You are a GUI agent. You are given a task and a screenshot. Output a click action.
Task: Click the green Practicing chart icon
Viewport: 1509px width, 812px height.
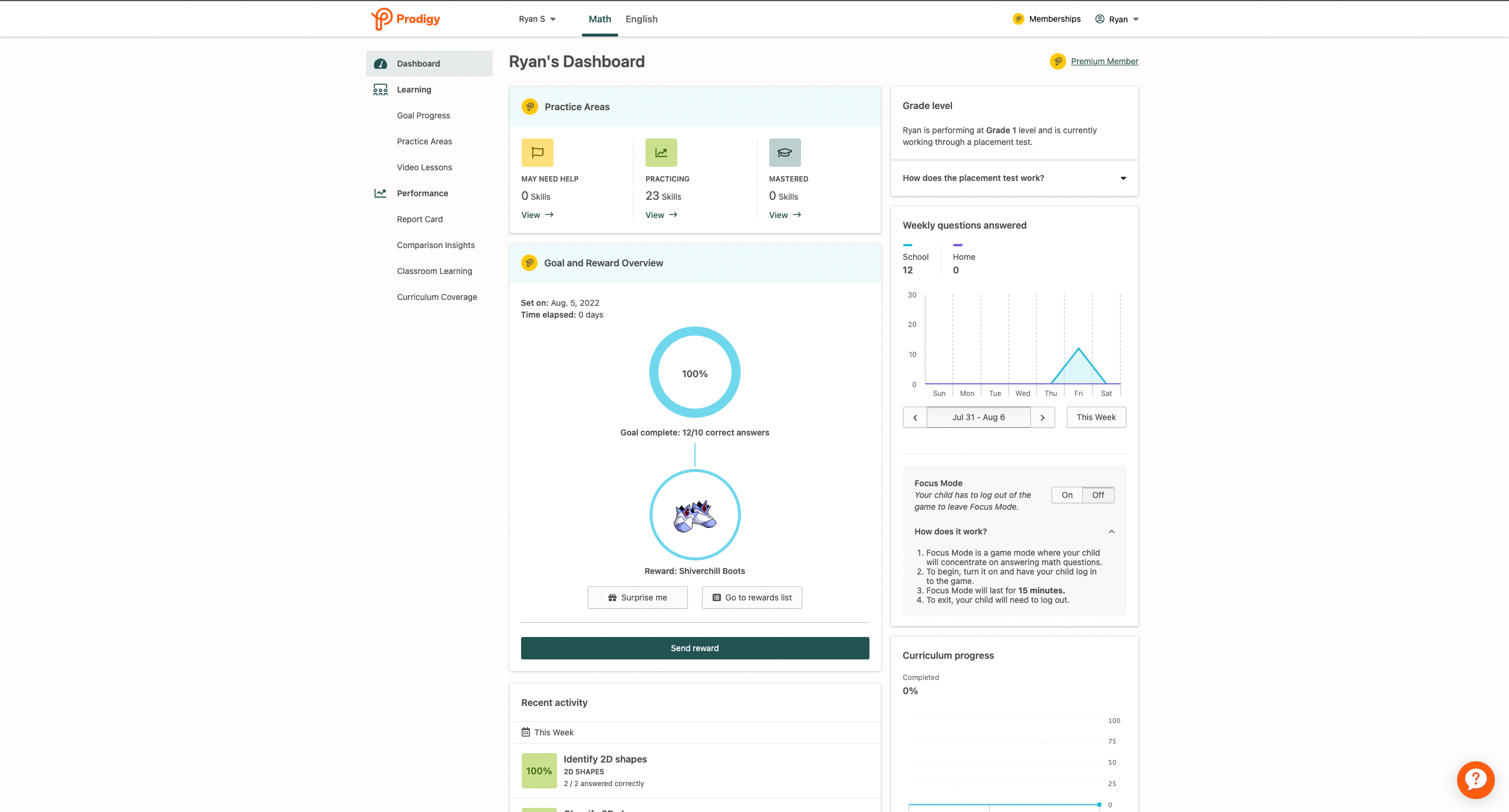(661, 153)
